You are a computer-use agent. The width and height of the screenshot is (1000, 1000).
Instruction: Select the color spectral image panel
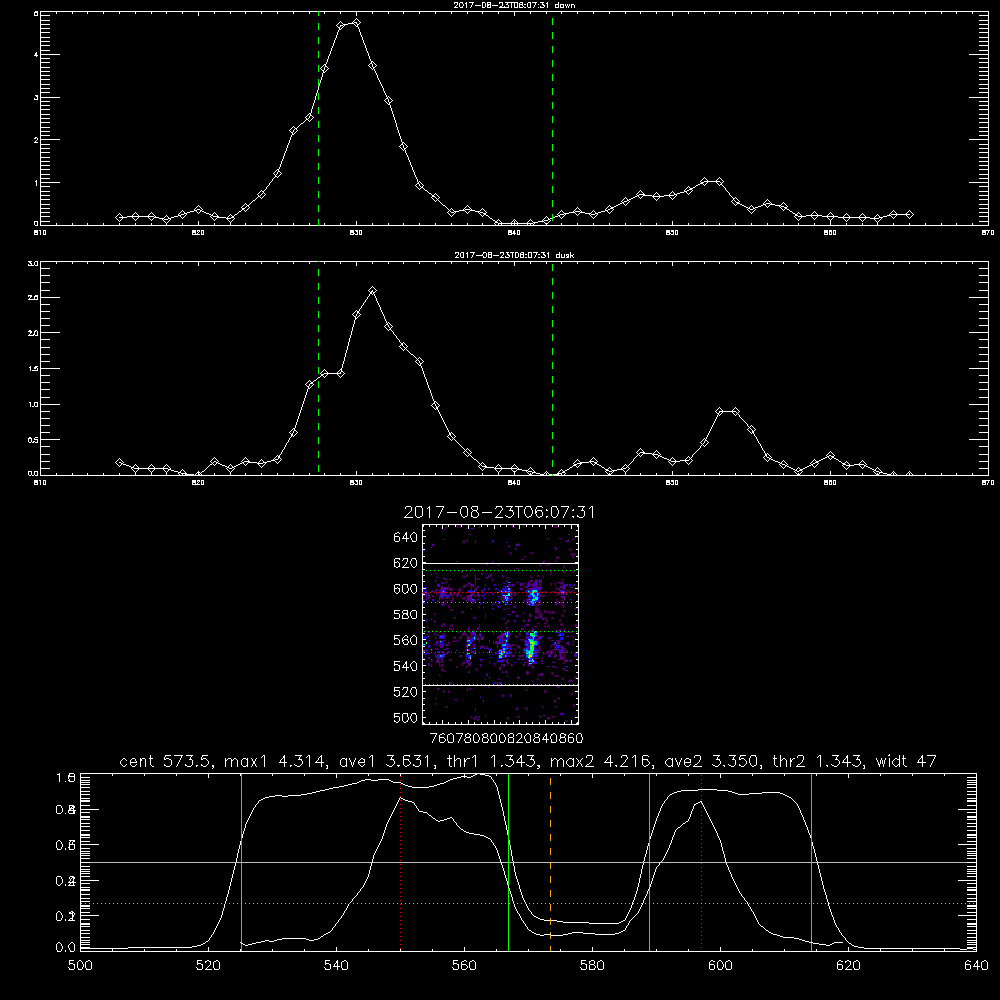pyautogui.click(x=500, y=624)
